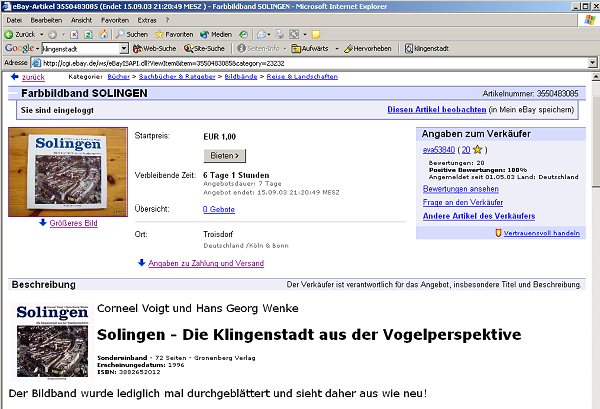
Task: Click the Solingen cover image in the description
Action: 52,342
